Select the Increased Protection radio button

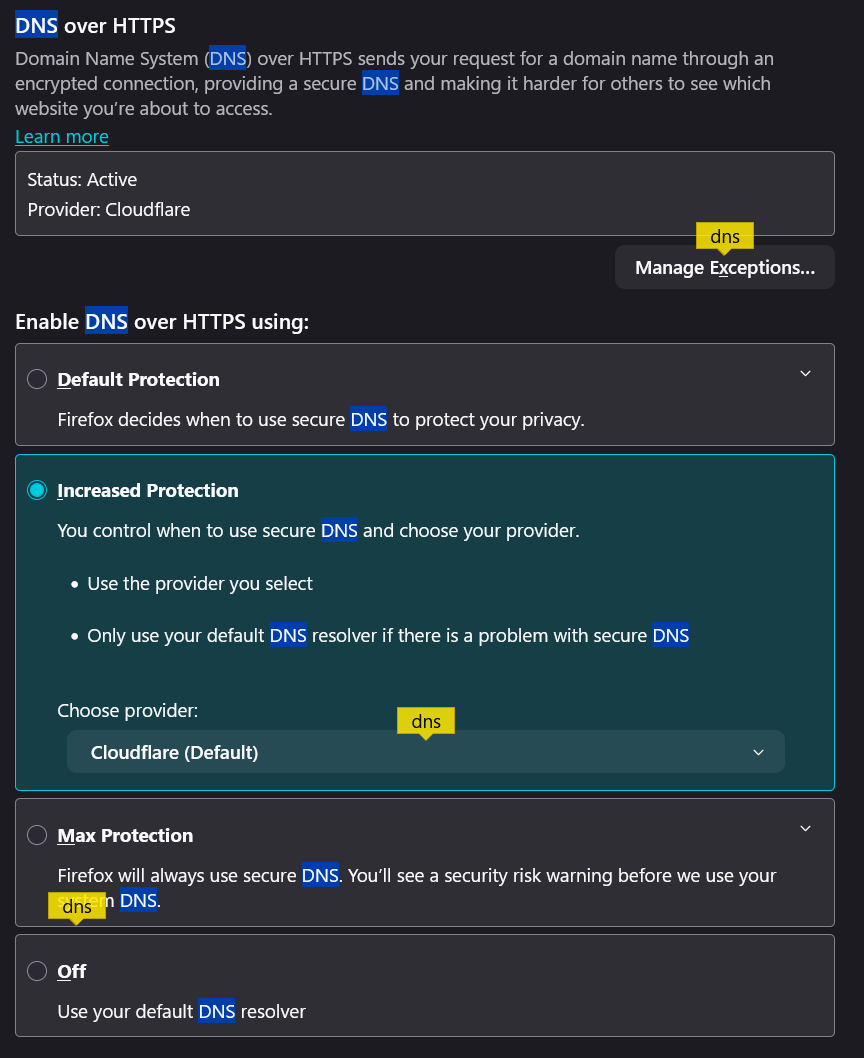click(x=37, y=490)
